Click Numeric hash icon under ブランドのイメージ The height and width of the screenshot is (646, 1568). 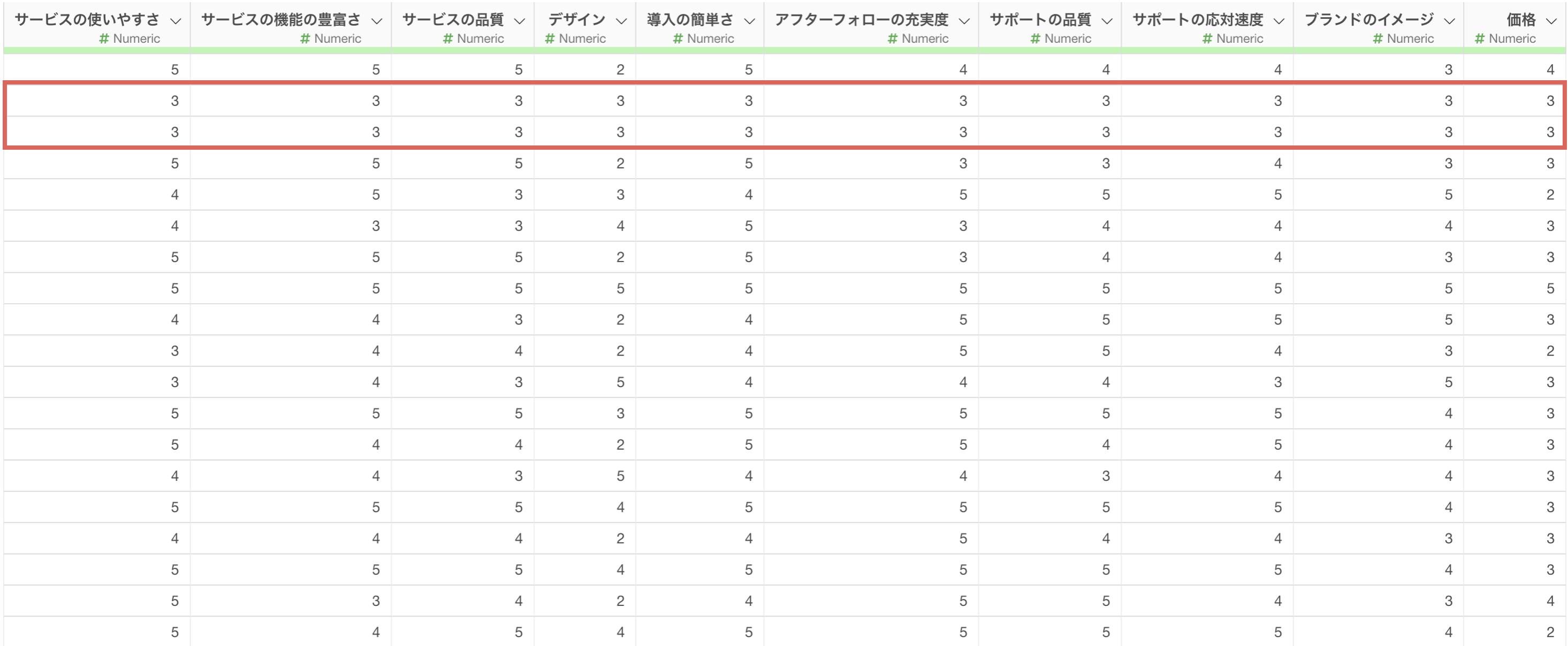pos(1378,39)
